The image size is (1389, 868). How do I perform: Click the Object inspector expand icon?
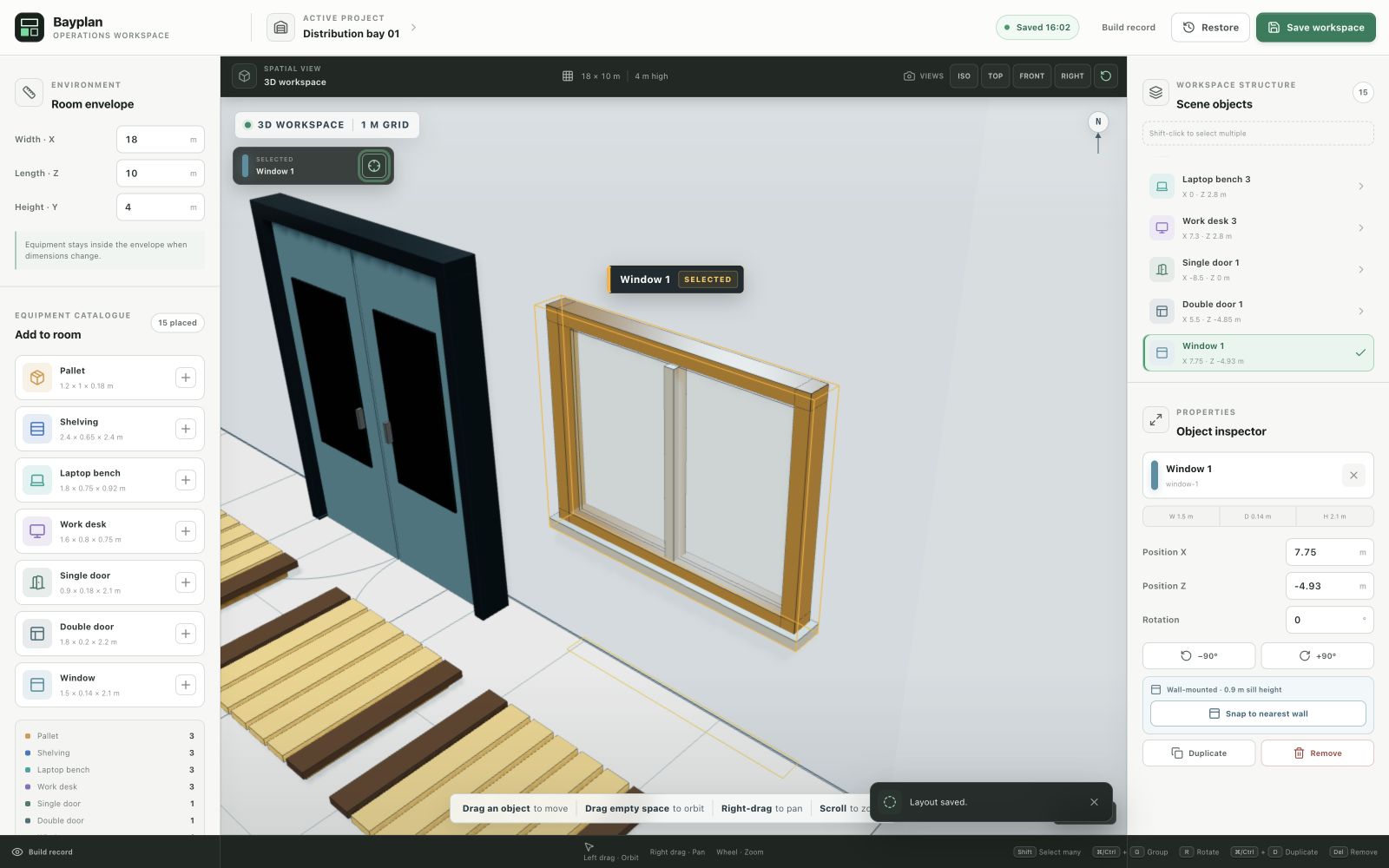(x=1155, y=420)
